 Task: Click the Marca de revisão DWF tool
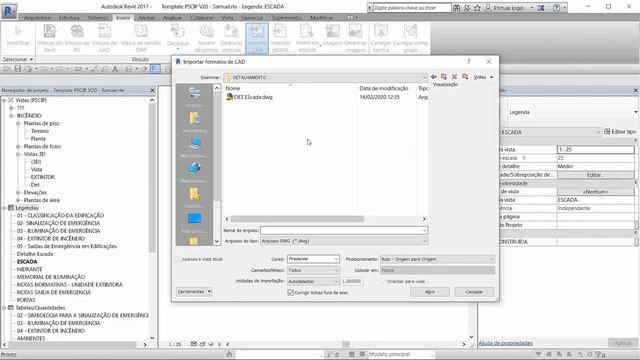point(141,38)
